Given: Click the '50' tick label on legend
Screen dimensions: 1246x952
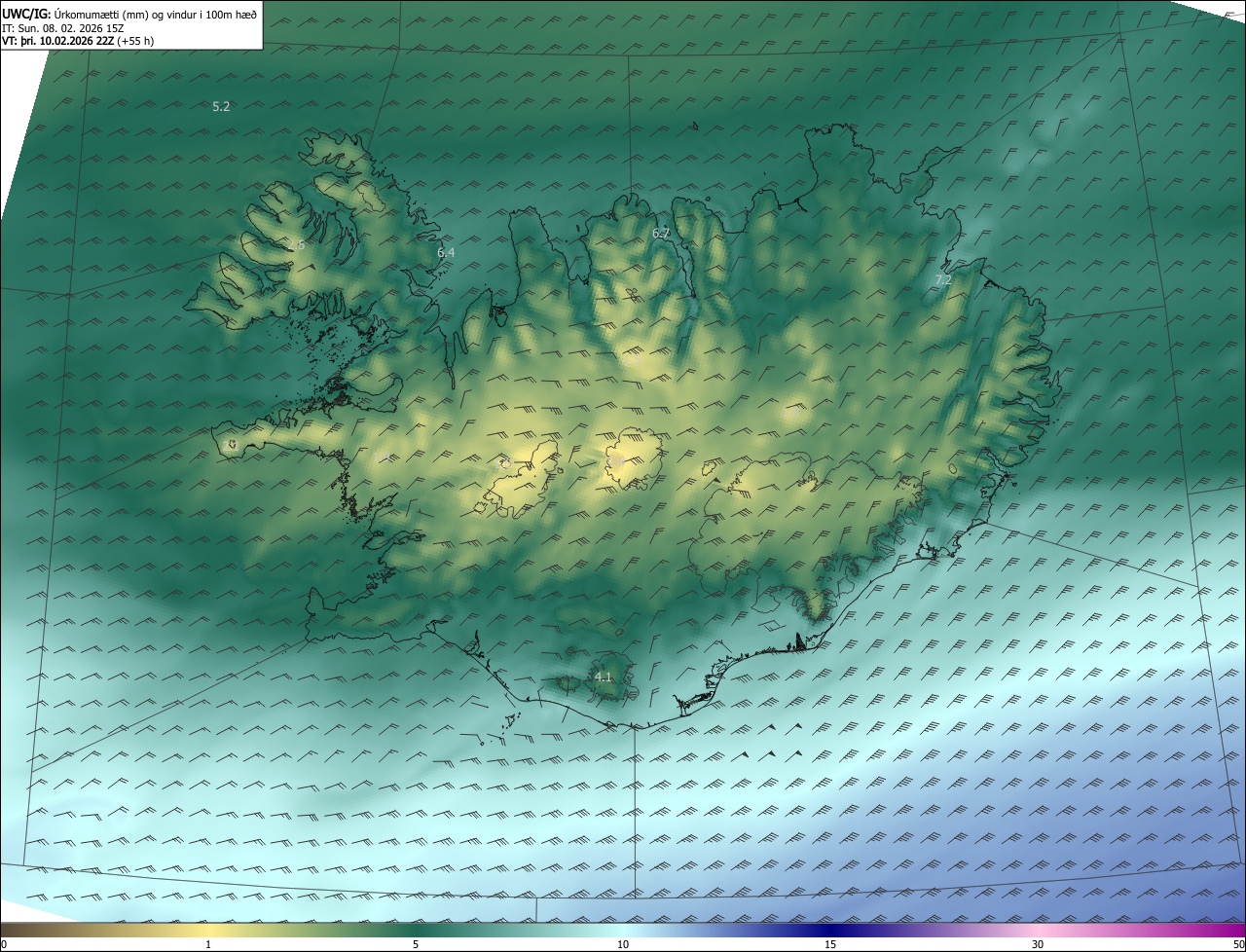Looking at the screenshot, I should coord(1238,945).
